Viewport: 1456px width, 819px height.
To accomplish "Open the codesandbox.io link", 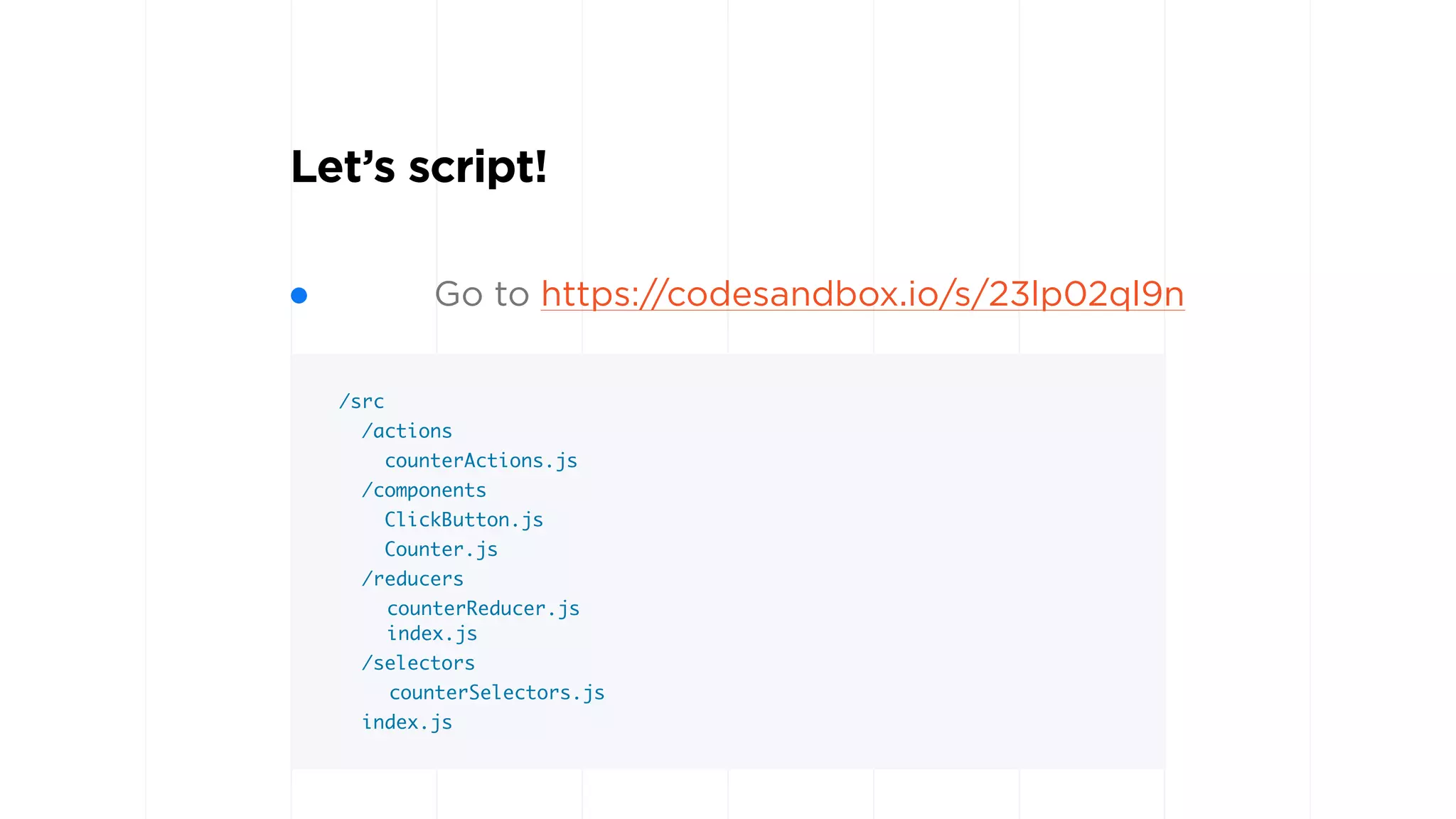I will pos(862,294).
